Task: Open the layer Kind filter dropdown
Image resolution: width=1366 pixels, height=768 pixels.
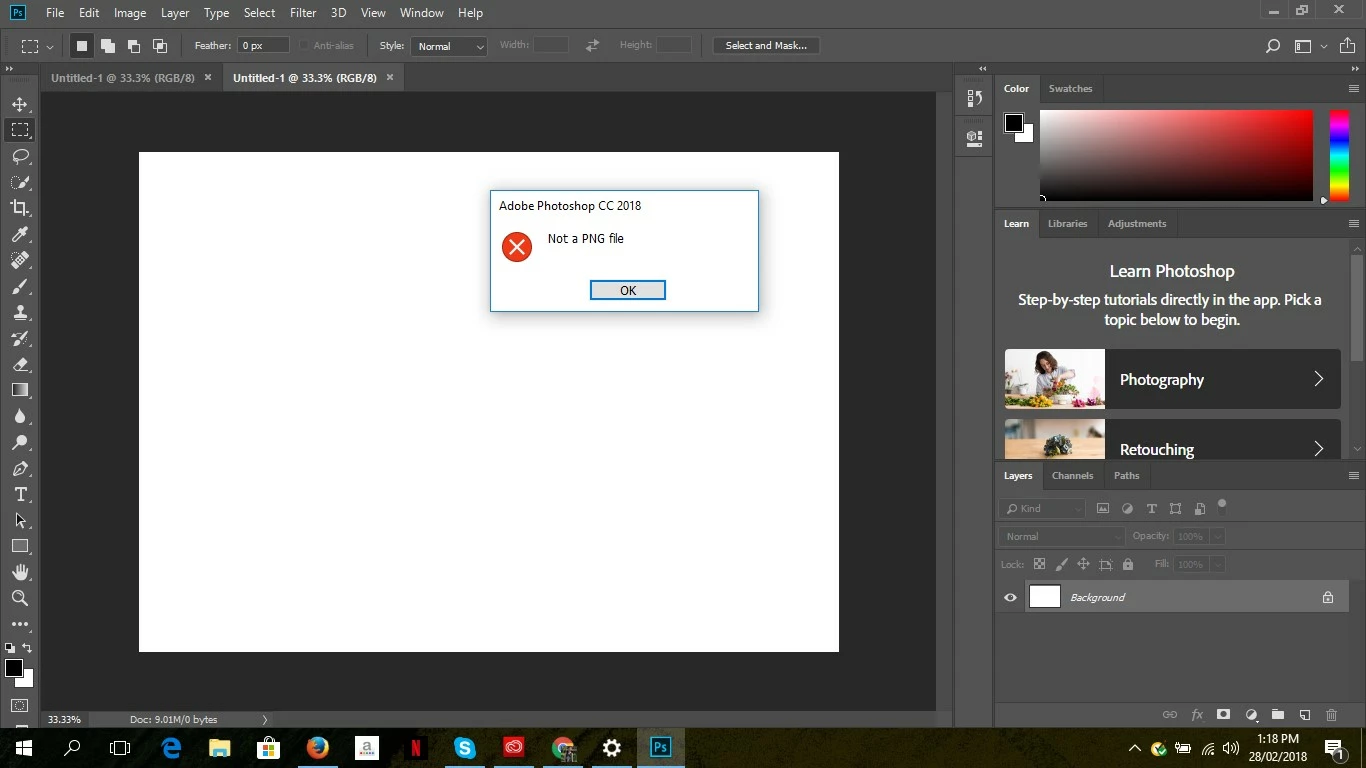Action: [1042, 508]
